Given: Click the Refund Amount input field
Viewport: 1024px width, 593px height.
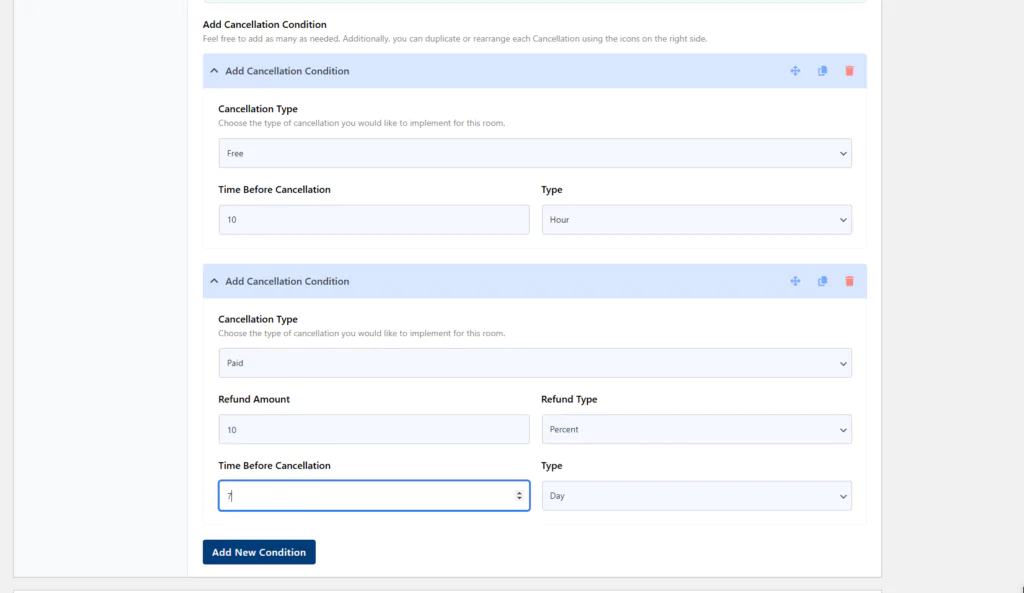Looking at the screenshot, I should pyautogui.click(x=374, y=429).
